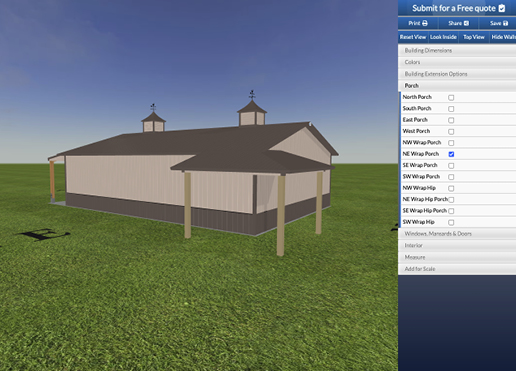Expand Windows, Mansards & Doors section
This screenshot has width=516, height=371.
point(457,234)
